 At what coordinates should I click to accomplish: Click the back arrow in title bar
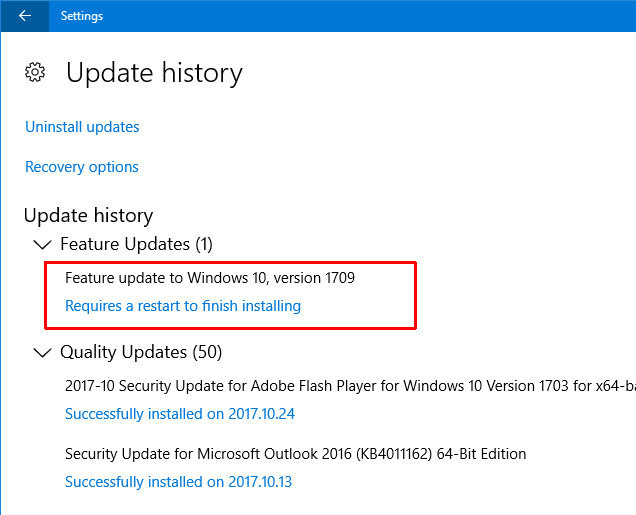(x=25, y=16)
